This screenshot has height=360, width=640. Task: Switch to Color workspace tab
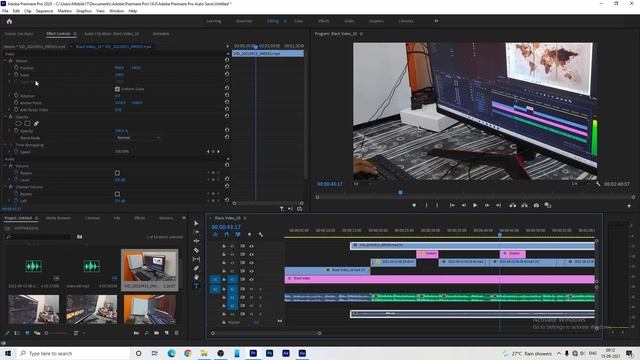pyautogui.click(x=298, y=21)
